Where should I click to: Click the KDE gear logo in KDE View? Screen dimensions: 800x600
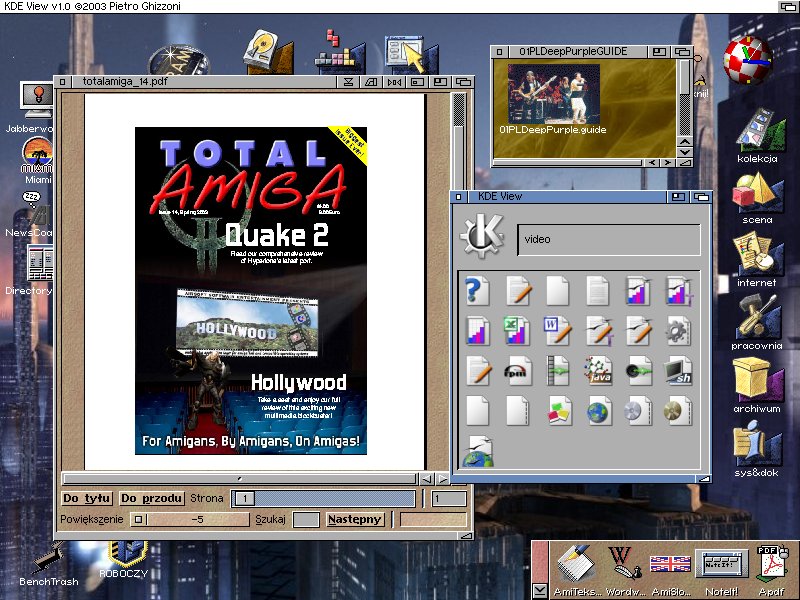(x=482, y=236)
